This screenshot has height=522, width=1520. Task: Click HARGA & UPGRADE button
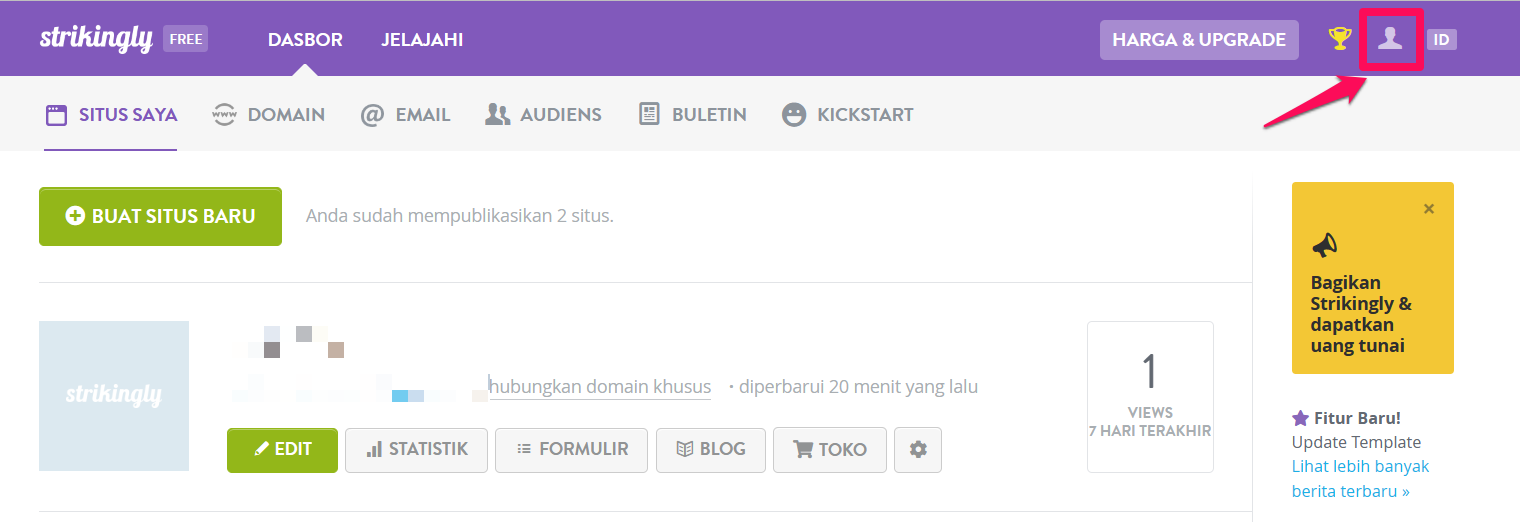pyautogui.click(x=1199, y=40)
